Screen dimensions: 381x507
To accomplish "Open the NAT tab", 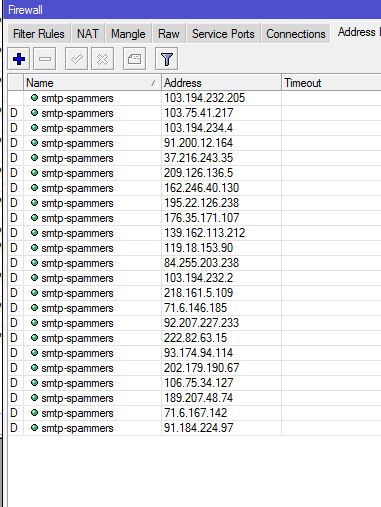I will (88, 34).
